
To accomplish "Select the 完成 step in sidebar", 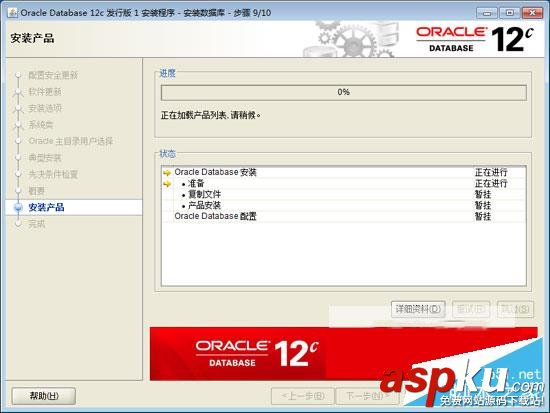I will 36,224.
